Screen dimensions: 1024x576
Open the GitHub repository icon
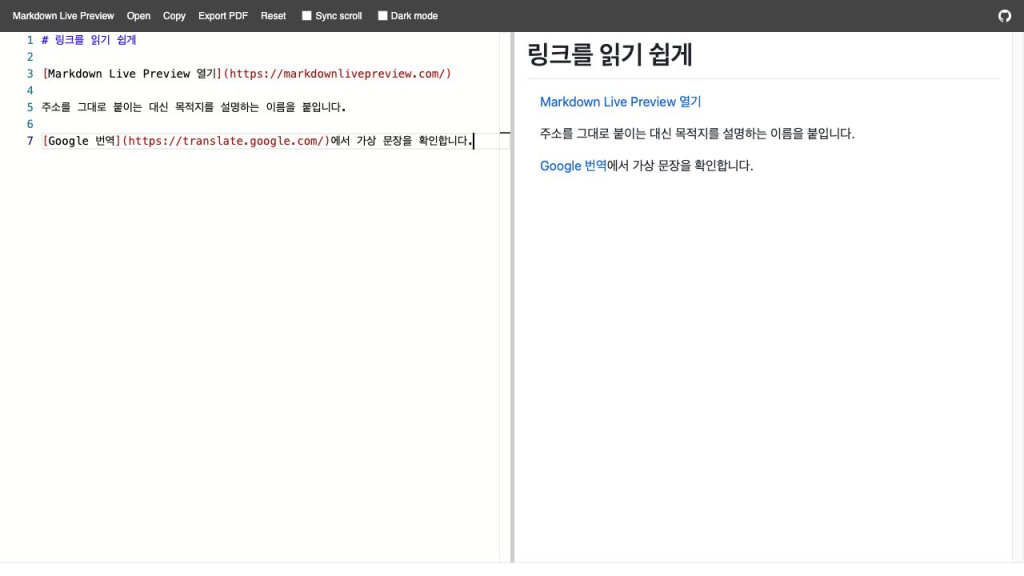(1004, 16)
